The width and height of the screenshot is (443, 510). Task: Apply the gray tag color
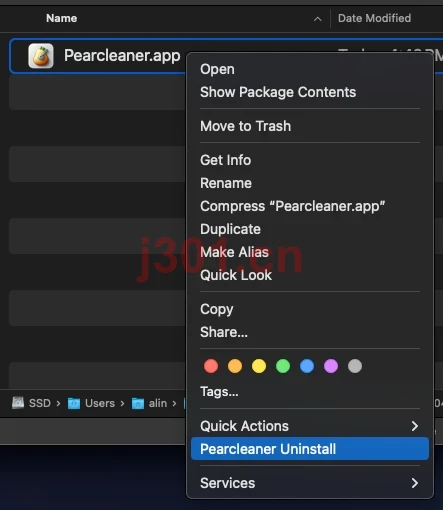[x=355, y=366]
